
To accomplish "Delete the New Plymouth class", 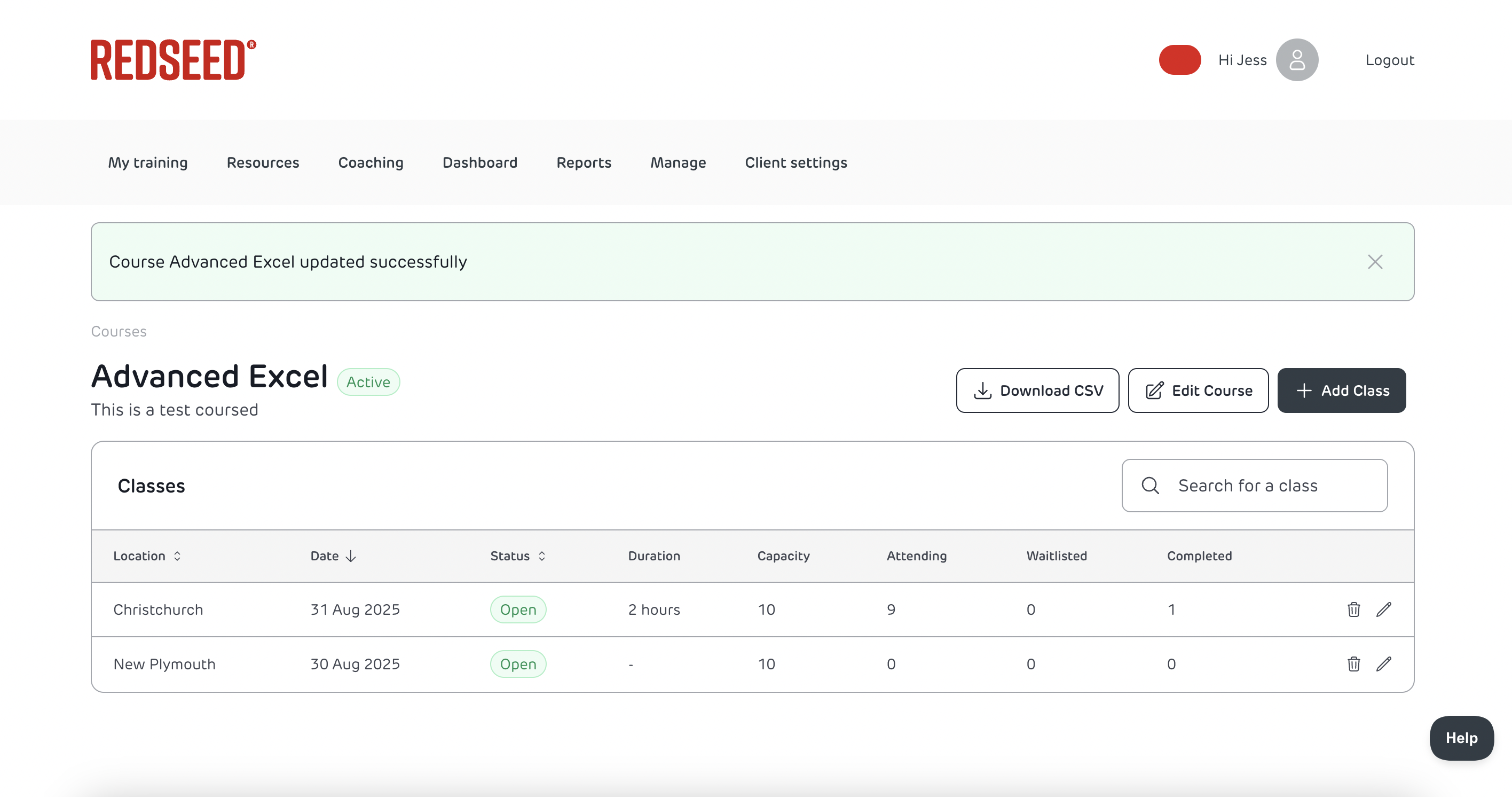I will click(x=1353, y=663).
